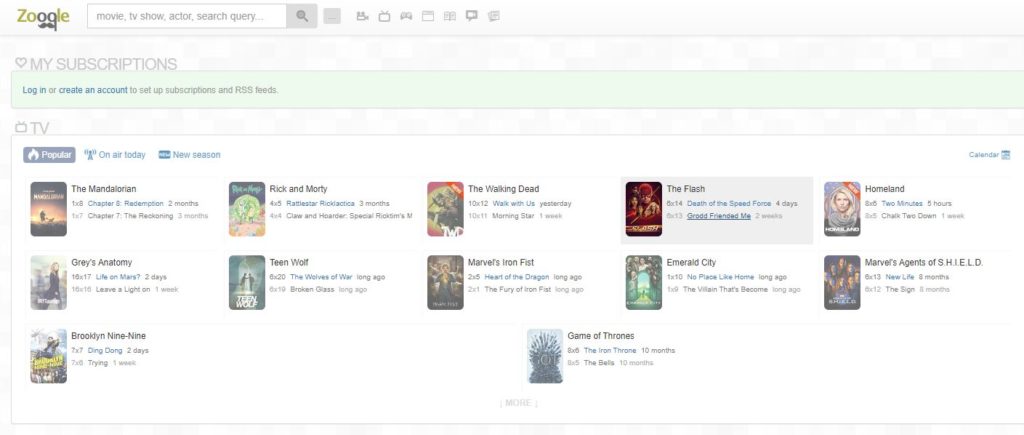Viewport: 1024px width, 435px height.
Task: Open the speech bubble comments icon
Action: (472, 16)
